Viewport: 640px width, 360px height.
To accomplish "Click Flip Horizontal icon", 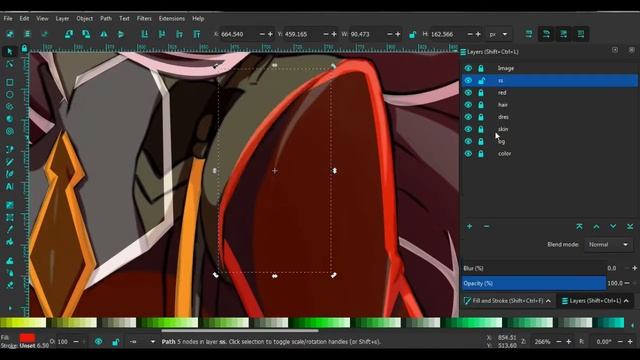I will 104,34.
